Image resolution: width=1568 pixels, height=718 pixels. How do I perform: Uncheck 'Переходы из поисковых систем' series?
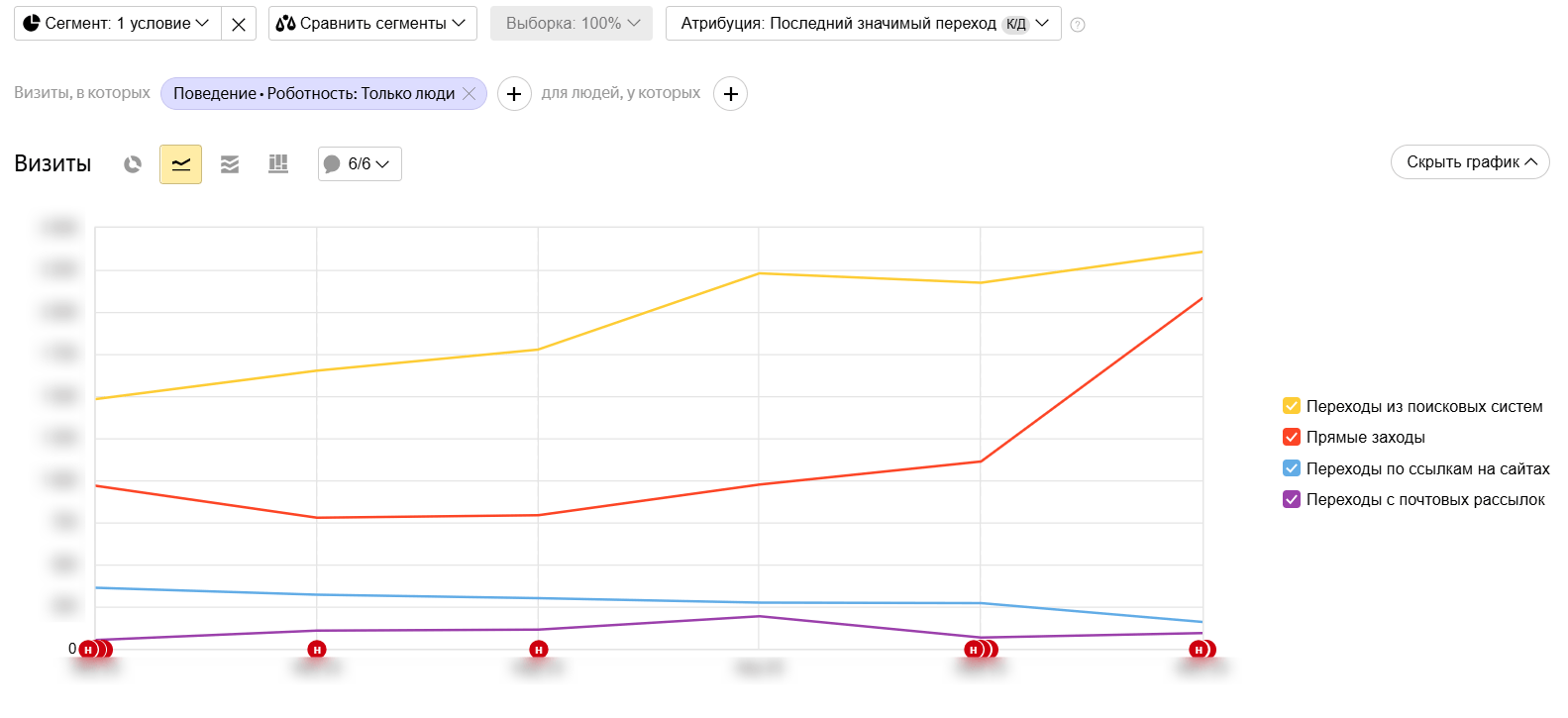(x=1292, y=406)
